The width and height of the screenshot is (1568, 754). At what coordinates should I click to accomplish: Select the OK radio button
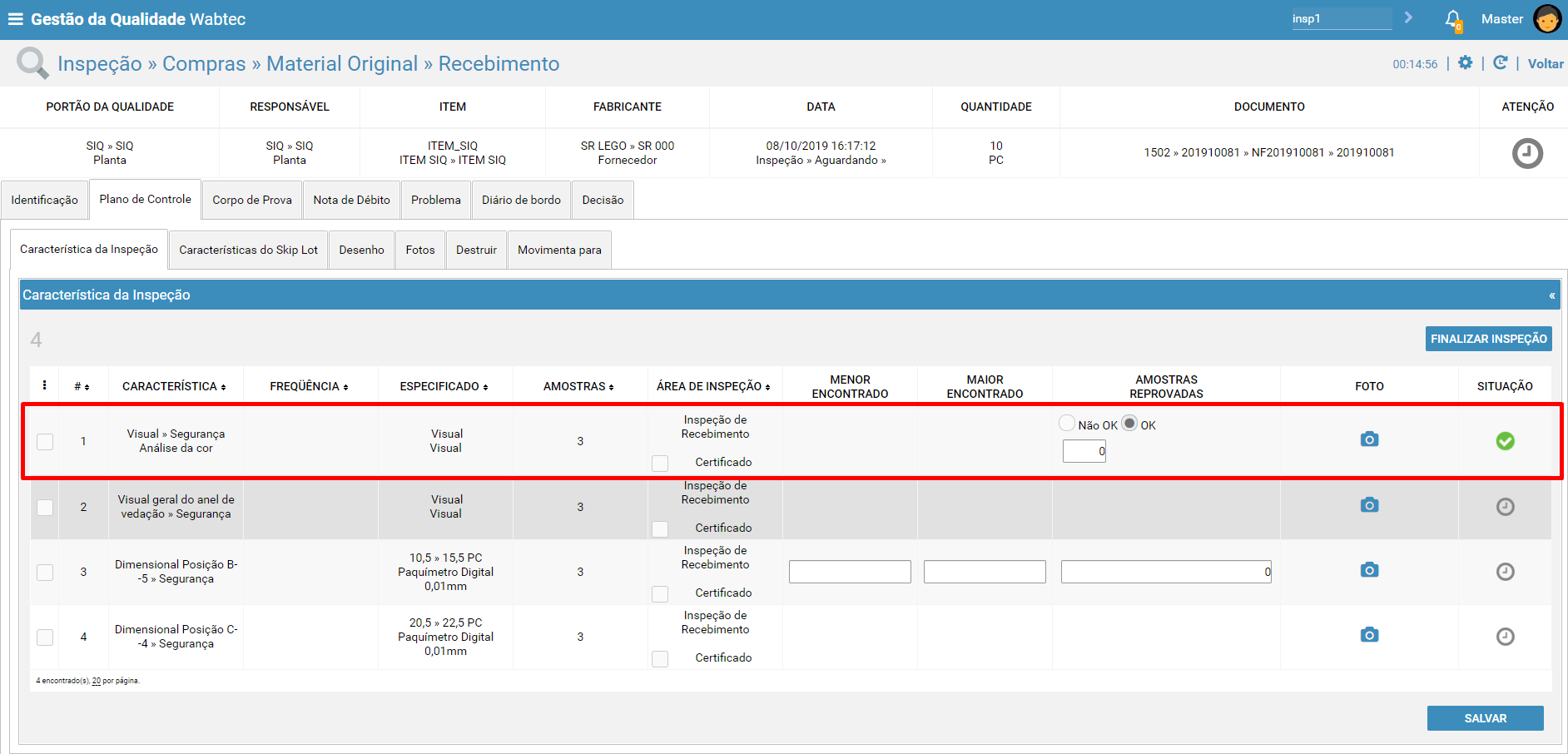pos(1129,424)
